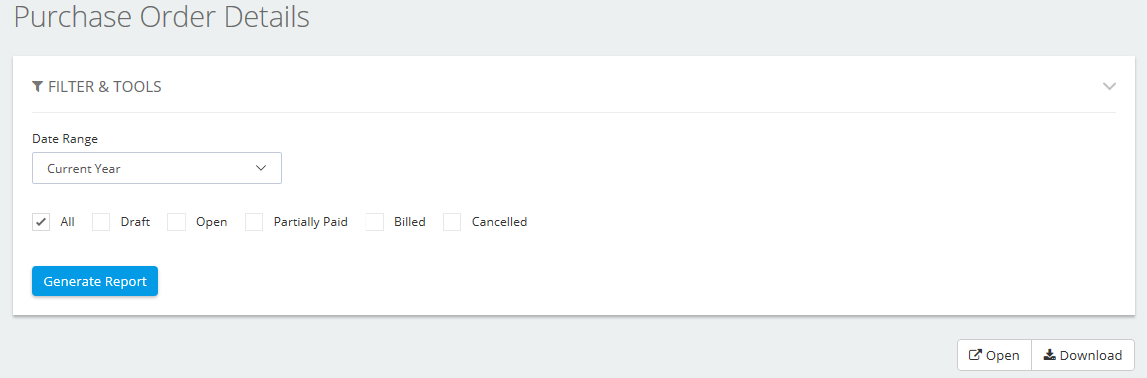Select the Billed checkbox
Screen dimensions: 1147x378
click(x=375, y=222)
